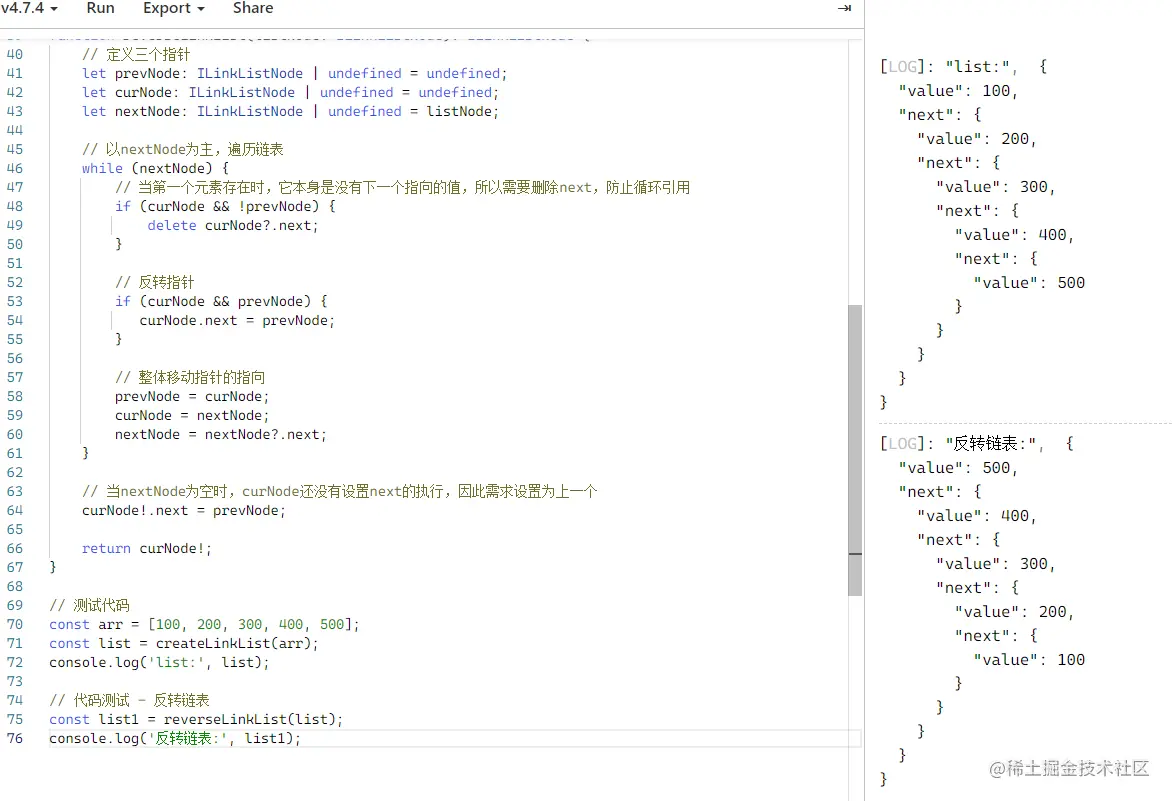Click 'prevNode = curNode;' line
The width and height of the screenshot is (1172, 801).
pos(191,397)
